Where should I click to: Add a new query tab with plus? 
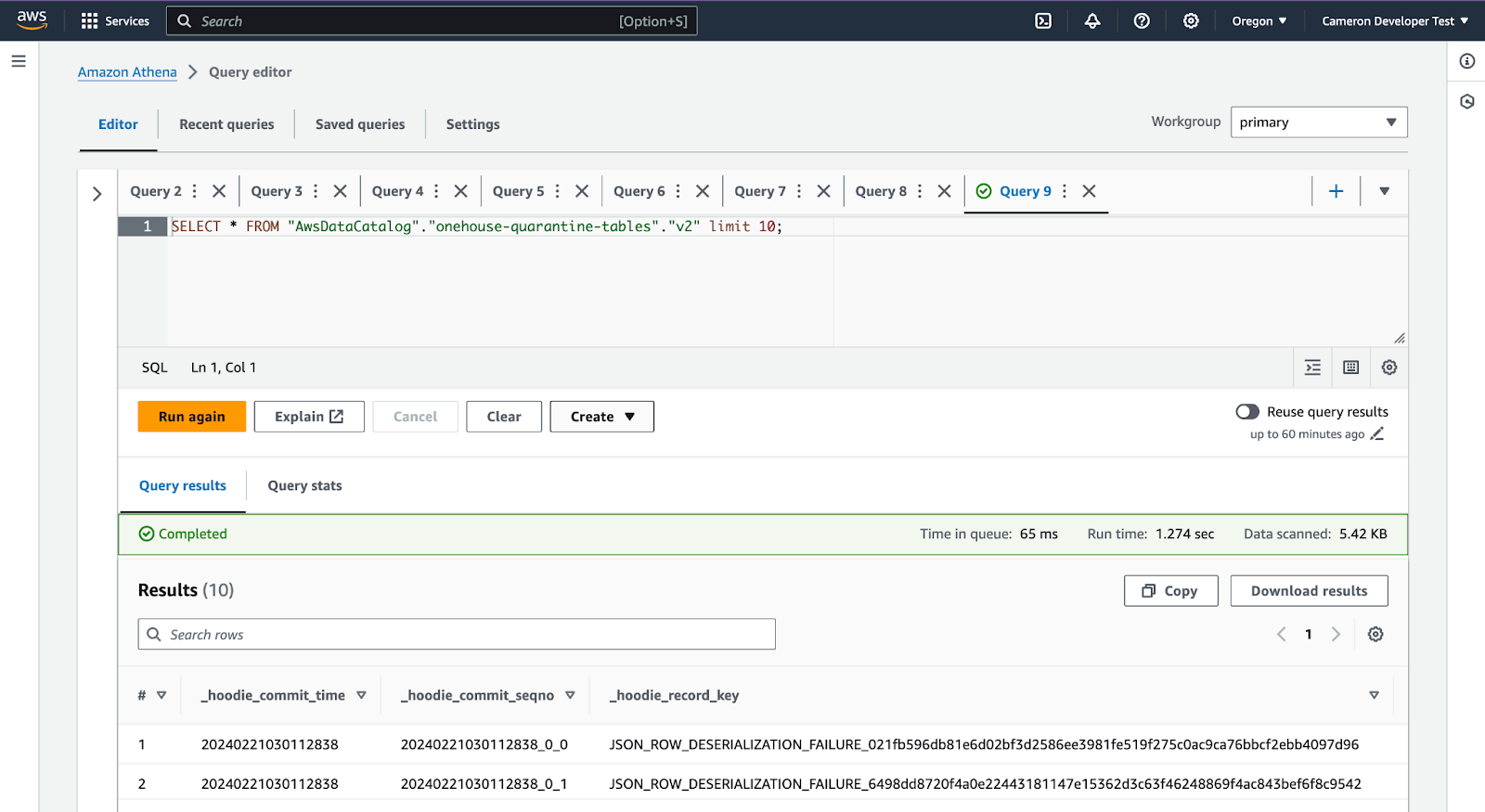coord(1336,191)
